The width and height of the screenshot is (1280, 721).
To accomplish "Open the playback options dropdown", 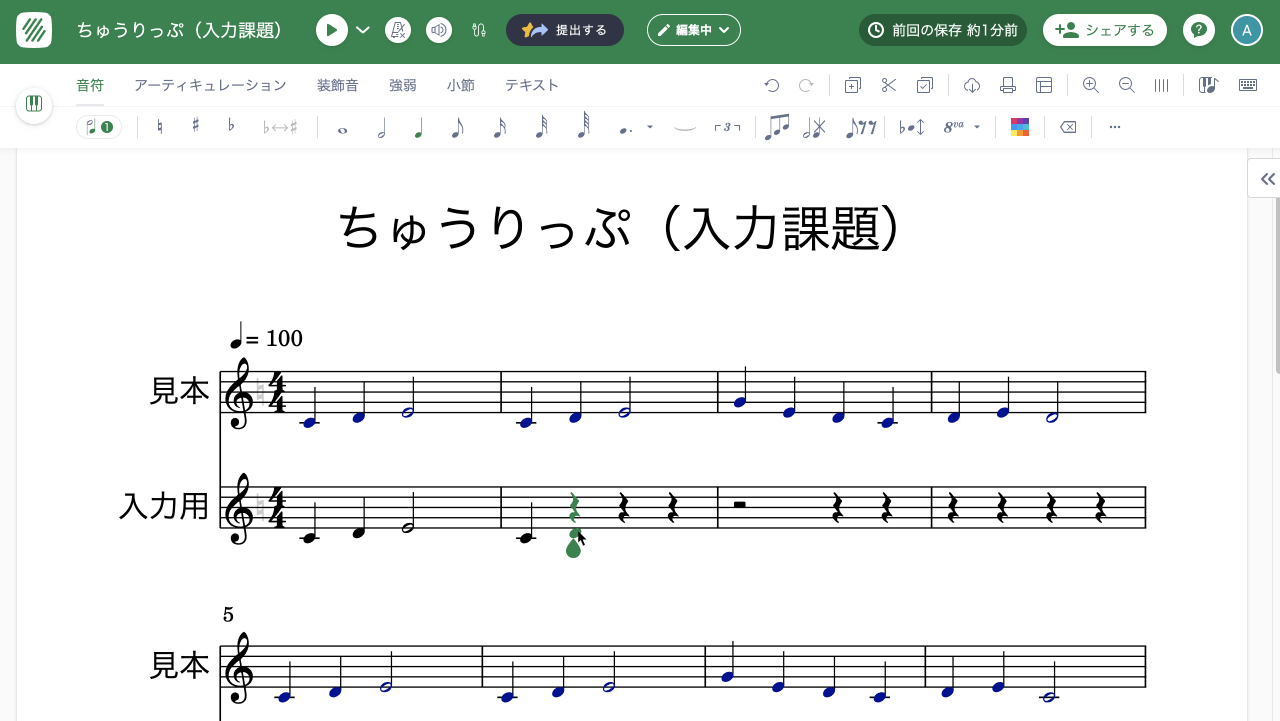I will (x=362, y=29).
